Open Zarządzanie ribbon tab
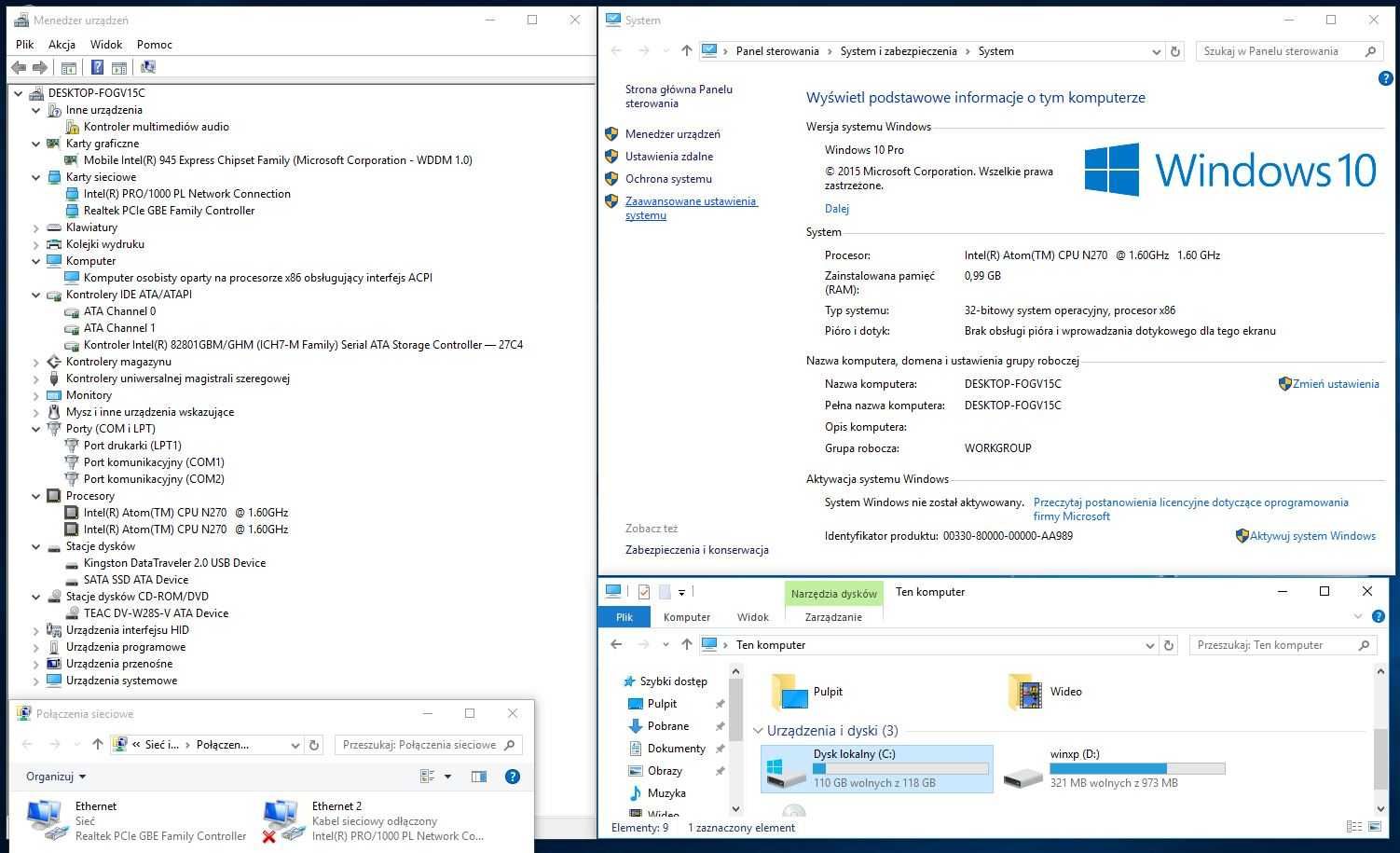1400x853 pixels. (x=833, y=617)
